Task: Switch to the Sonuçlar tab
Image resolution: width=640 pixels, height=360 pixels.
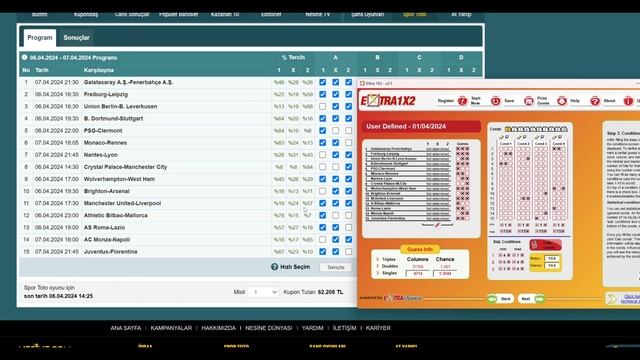Action: click(76, 38)
